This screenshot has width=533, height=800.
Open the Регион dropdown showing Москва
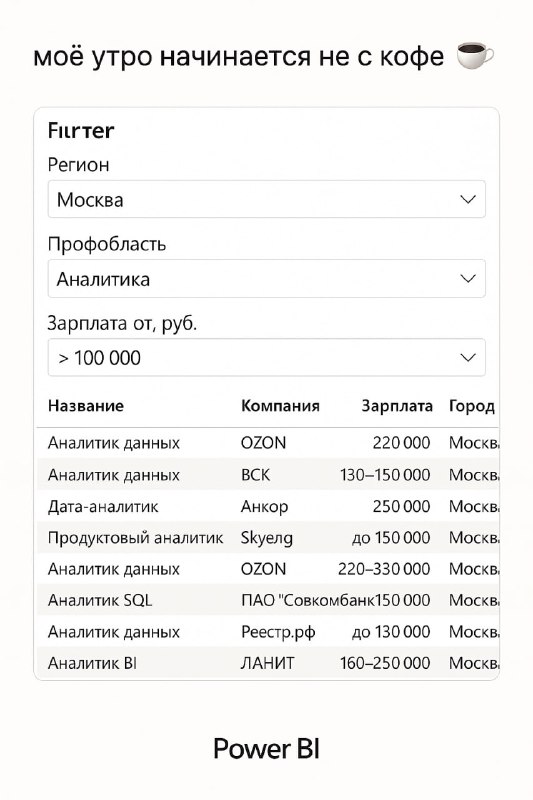click(266, 199)
